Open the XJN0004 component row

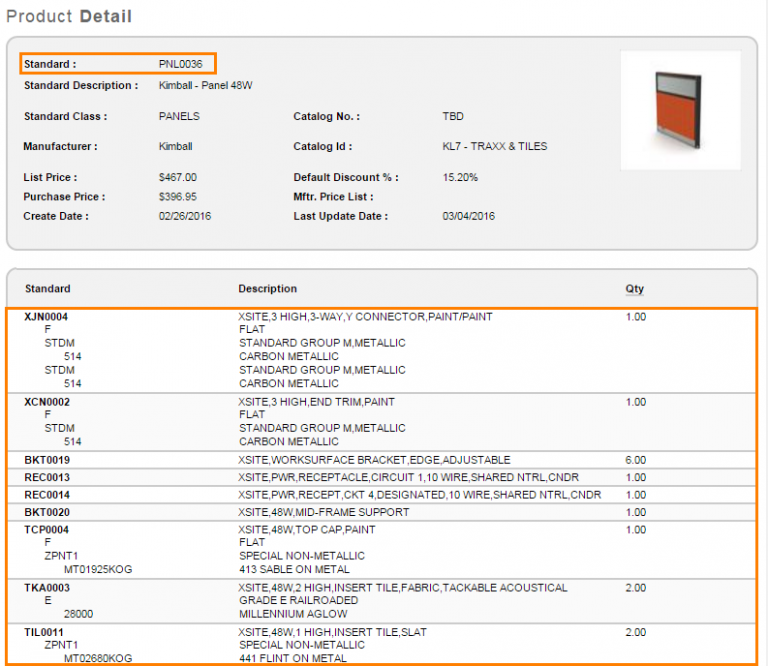47,317
